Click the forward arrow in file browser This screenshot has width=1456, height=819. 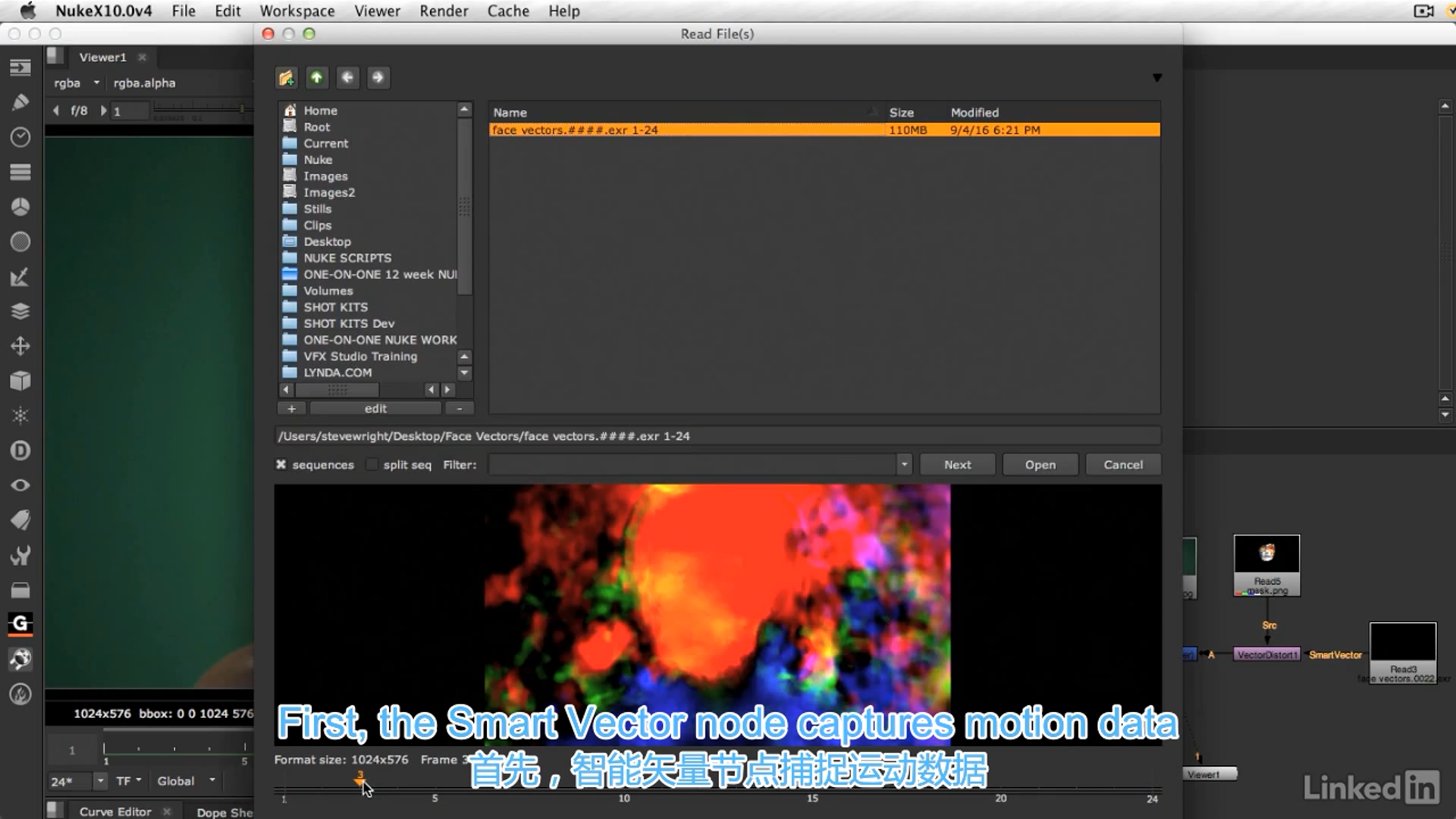pyautogui.click(x=378, y=77)
